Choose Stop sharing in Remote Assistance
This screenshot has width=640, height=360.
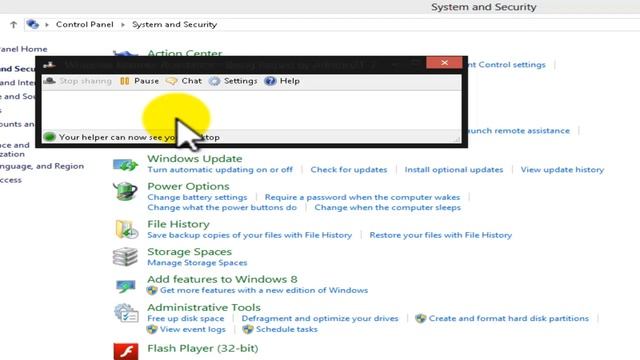[85, 81]
